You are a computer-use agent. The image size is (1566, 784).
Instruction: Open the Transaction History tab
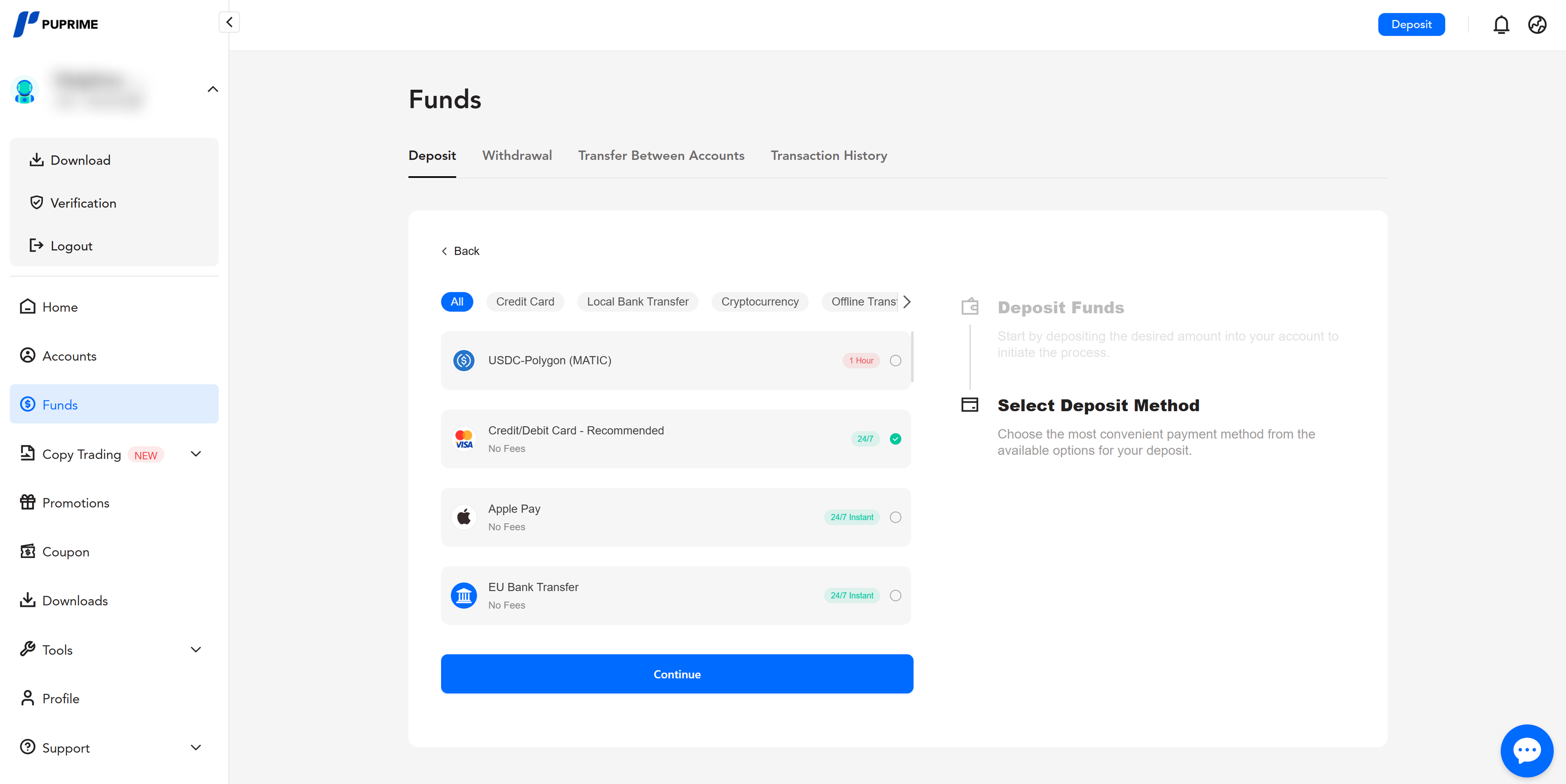pyautogui.click(x=829, y=155)
